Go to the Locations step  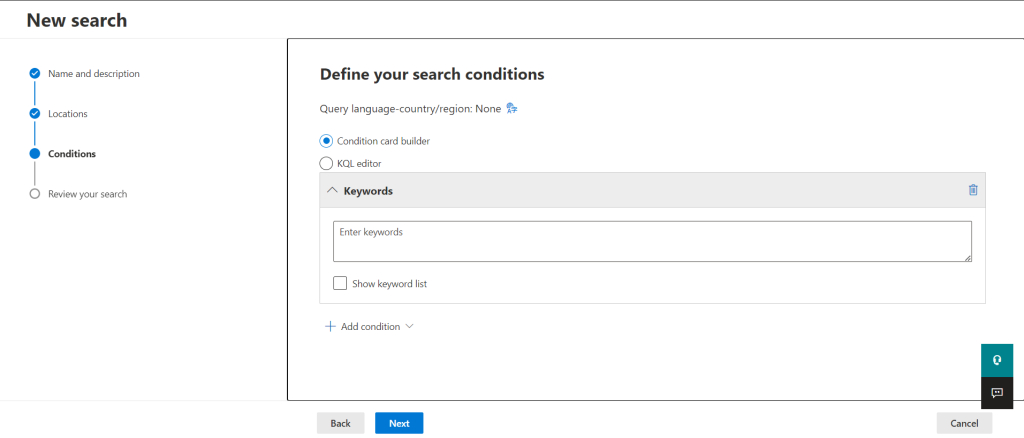tap(68, 114)
